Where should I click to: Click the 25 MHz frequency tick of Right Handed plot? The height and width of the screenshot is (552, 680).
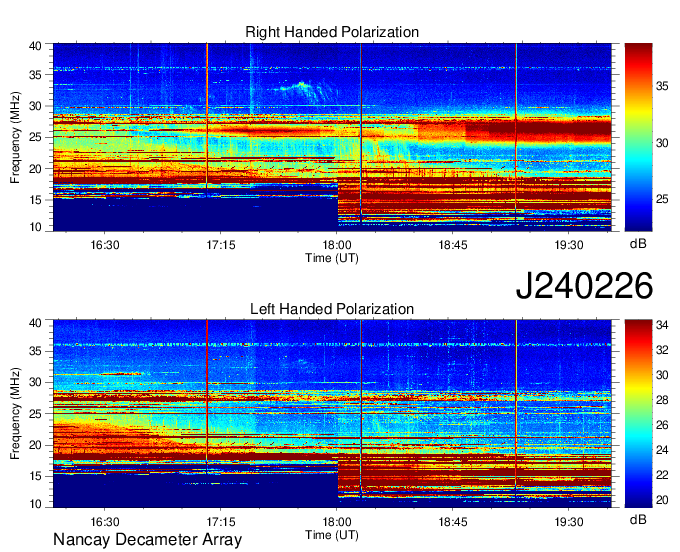pyautogui.click(x=35, y=137)
